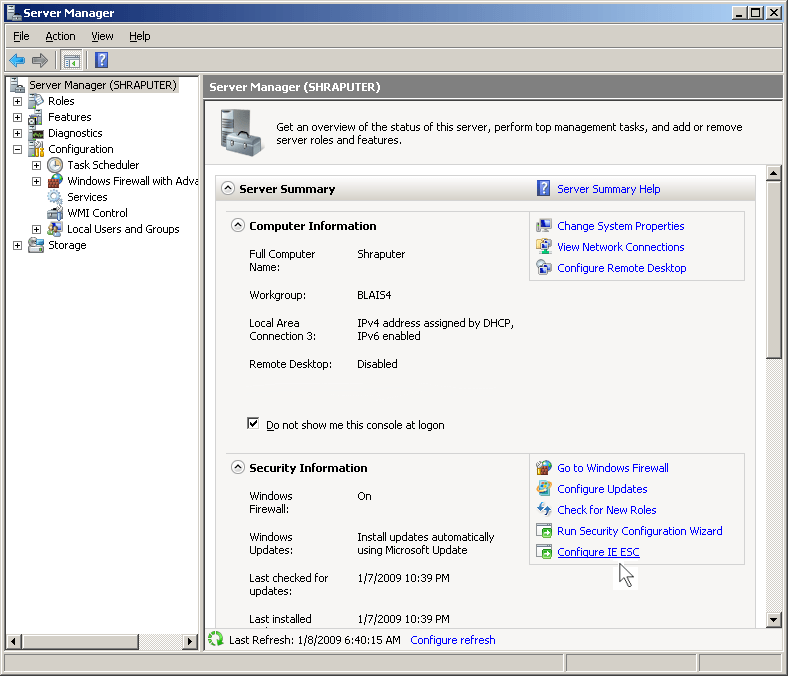Viewport: 800px width, 676px height.
Task: Click Go to Windows Firewall link
Action: click(613, 468)
